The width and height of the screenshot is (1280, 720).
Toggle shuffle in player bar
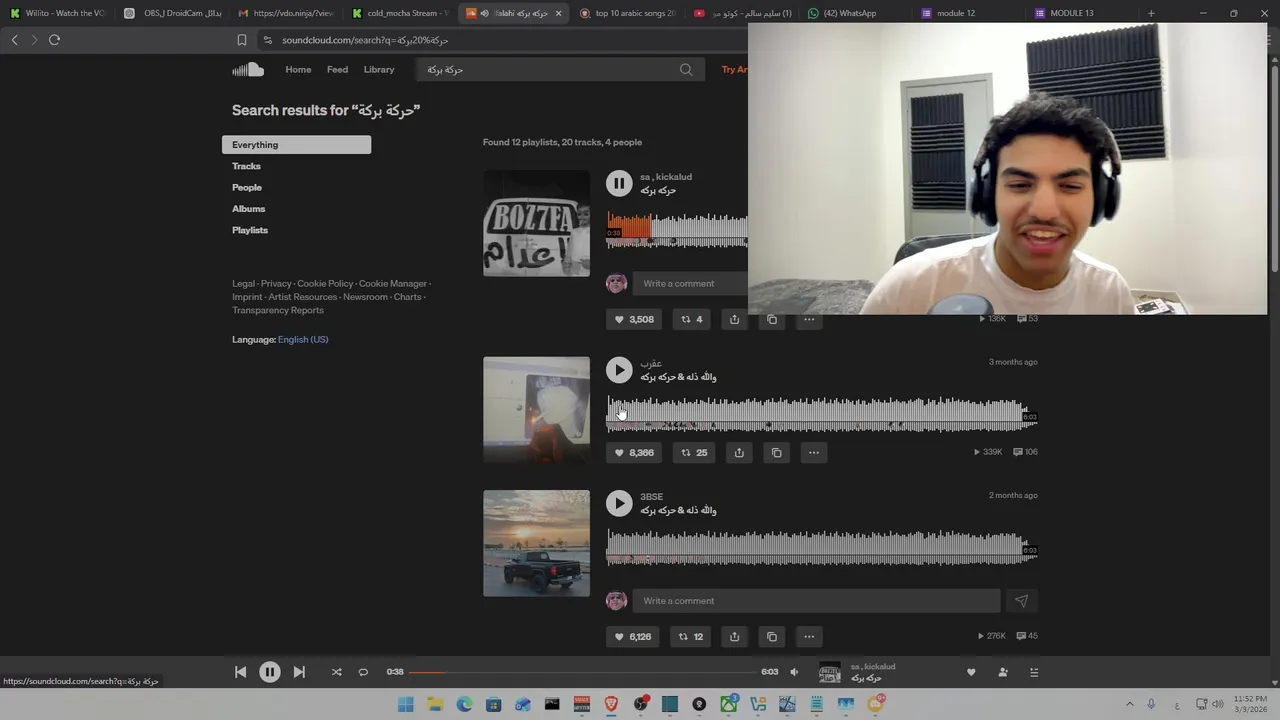point(336,672)
